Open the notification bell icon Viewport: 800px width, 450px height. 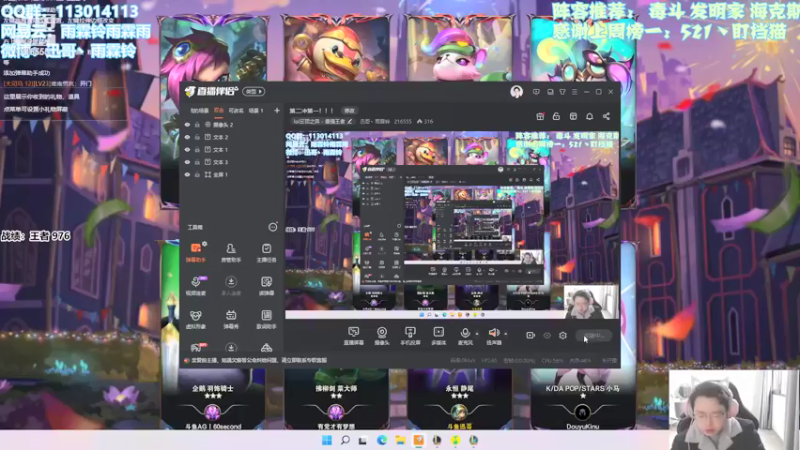click(589, 116)
